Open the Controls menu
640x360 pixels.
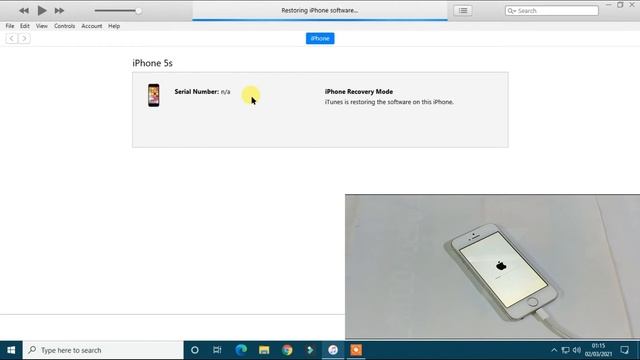click(x=64, y=26)
